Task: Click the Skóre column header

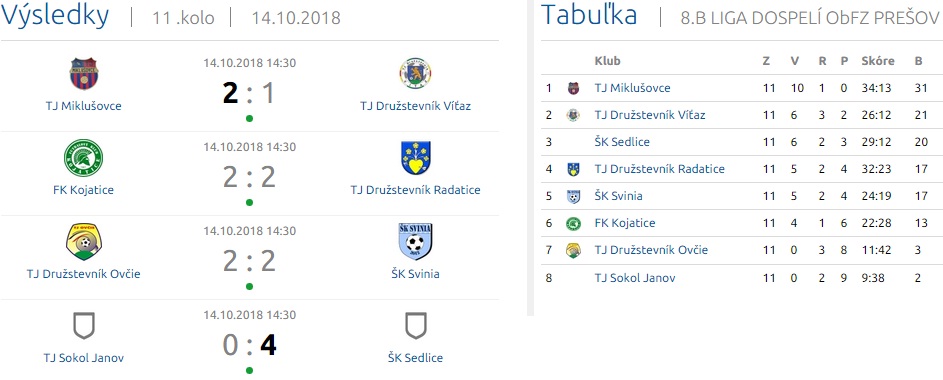Action: (877, 61)
